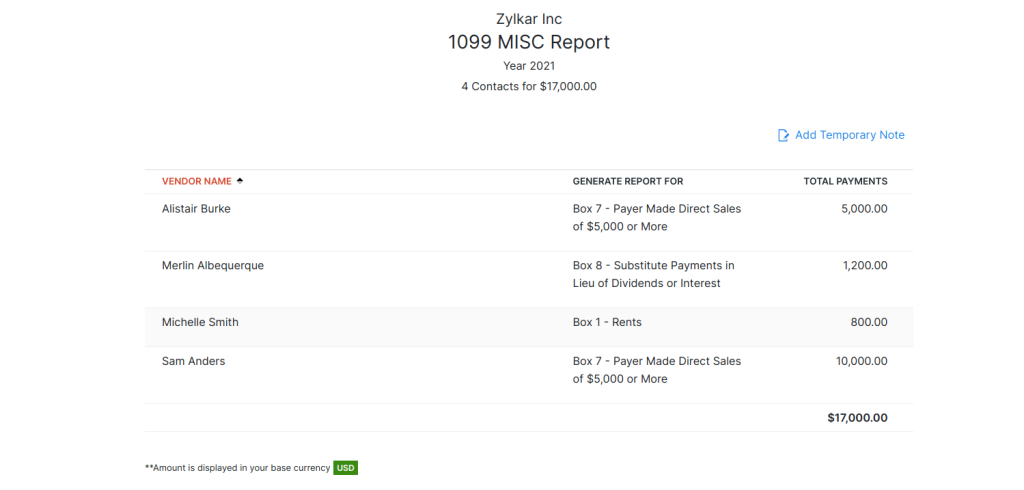Click the sort arrow beside Vendor Name

240,181
